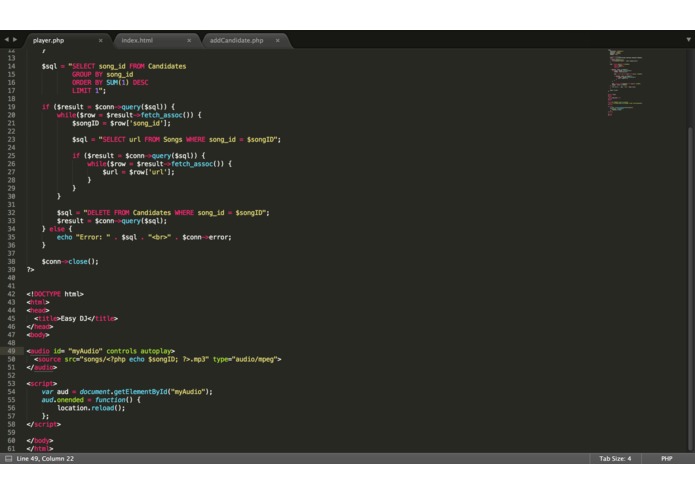Go to the previous tab with the left arrow
Viewport: 695px width, 494px height.
(6, 39)
